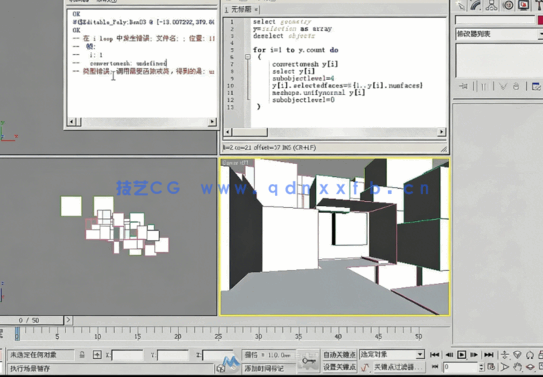Click script editor scroll-right arrow

[x=441, y=132]
